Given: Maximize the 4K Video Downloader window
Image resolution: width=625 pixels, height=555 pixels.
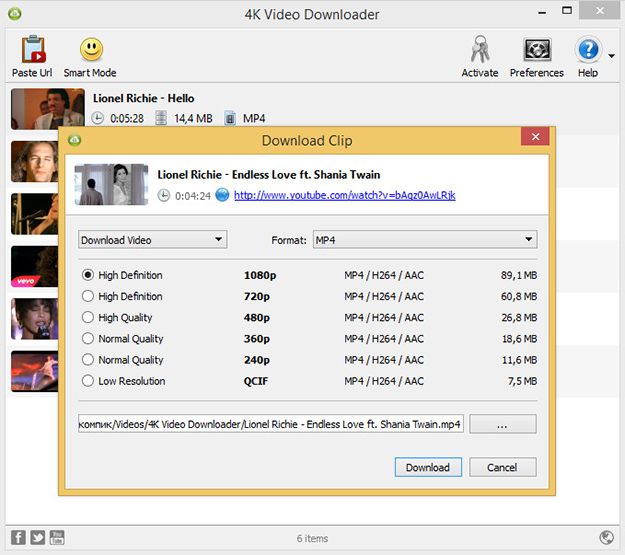Looking at the screenshot, I should [x=567, y=11].
